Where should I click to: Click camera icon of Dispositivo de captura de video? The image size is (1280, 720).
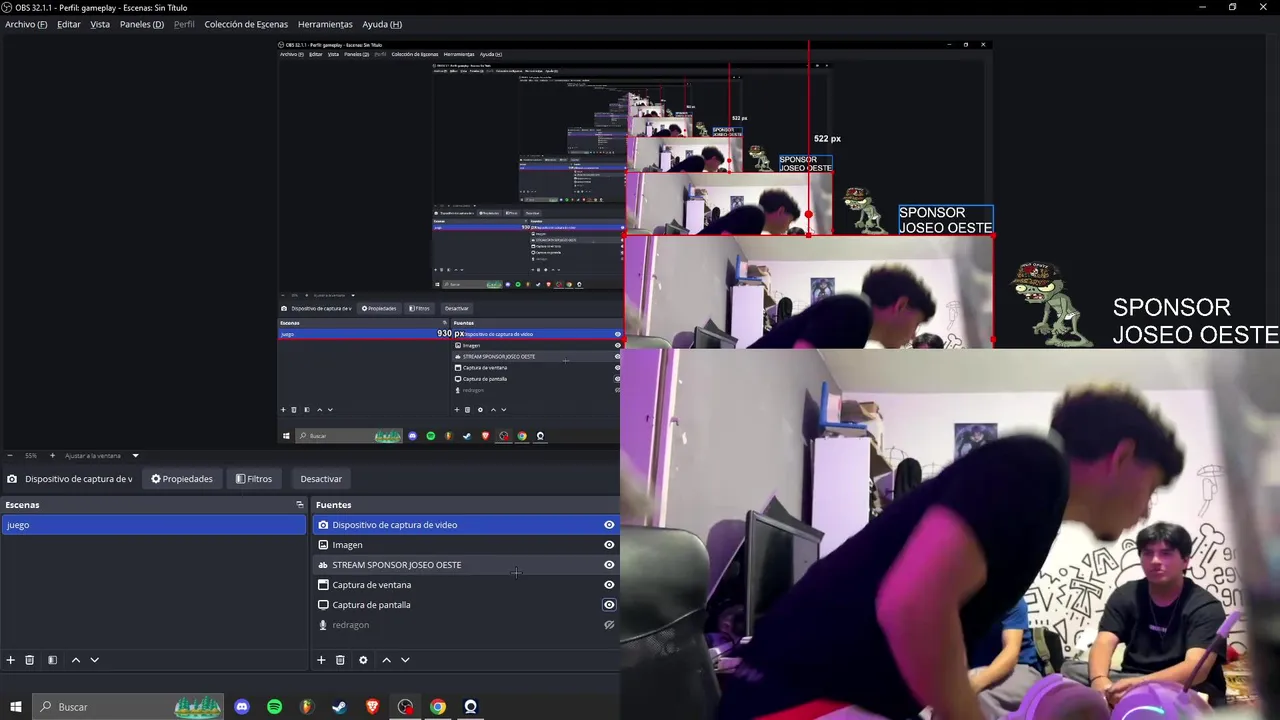click(323, 525)
